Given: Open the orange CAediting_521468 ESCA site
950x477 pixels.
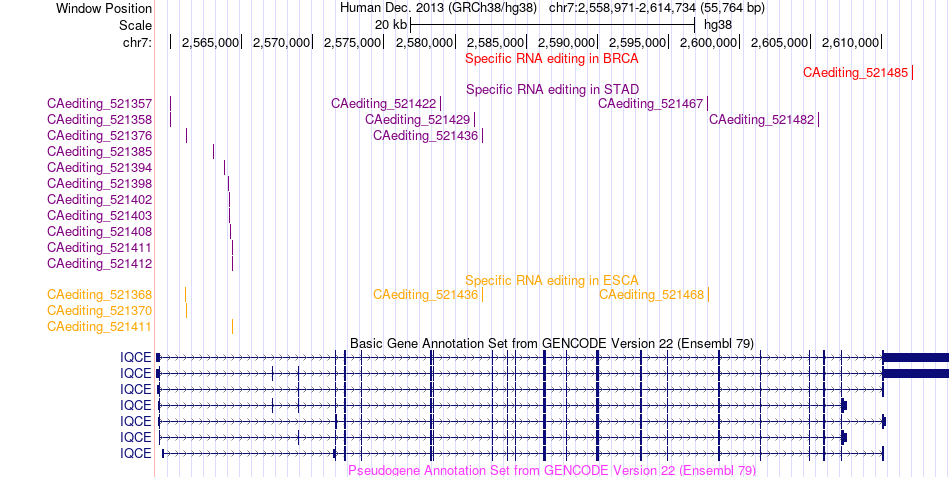Looking at the screenshot, I should coord(651,295).
